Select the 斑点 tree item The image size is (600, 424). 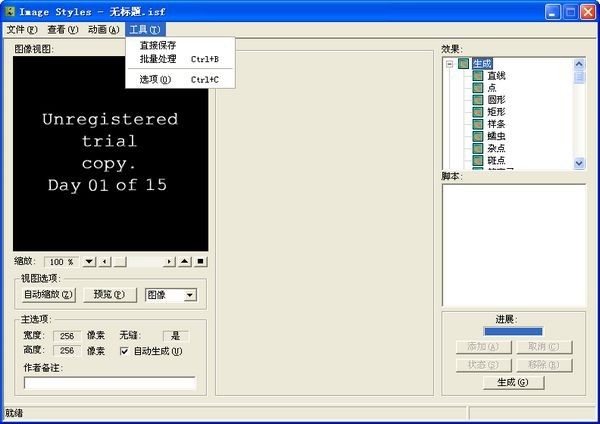496,160
